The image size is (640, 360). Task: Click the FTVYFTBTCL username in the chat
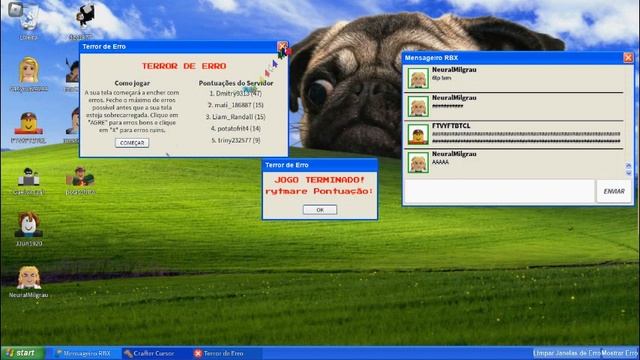[451, 126]
